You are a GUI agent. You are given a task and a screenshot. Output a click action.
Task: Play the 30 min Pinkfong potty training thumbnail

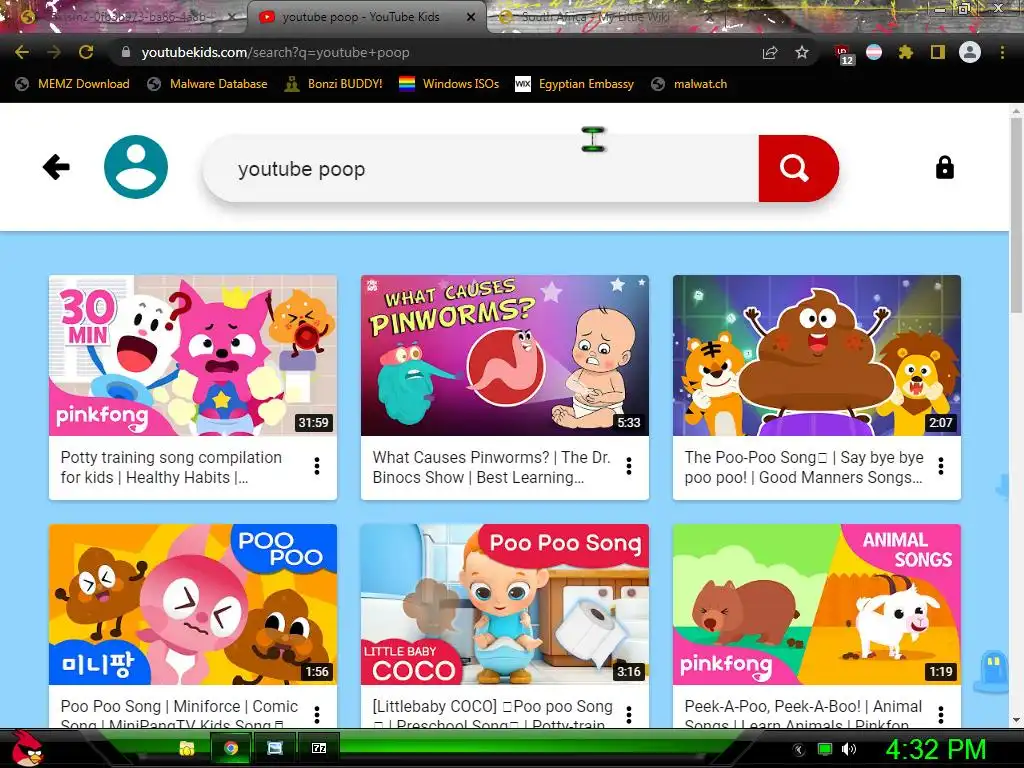coord(193,355)
